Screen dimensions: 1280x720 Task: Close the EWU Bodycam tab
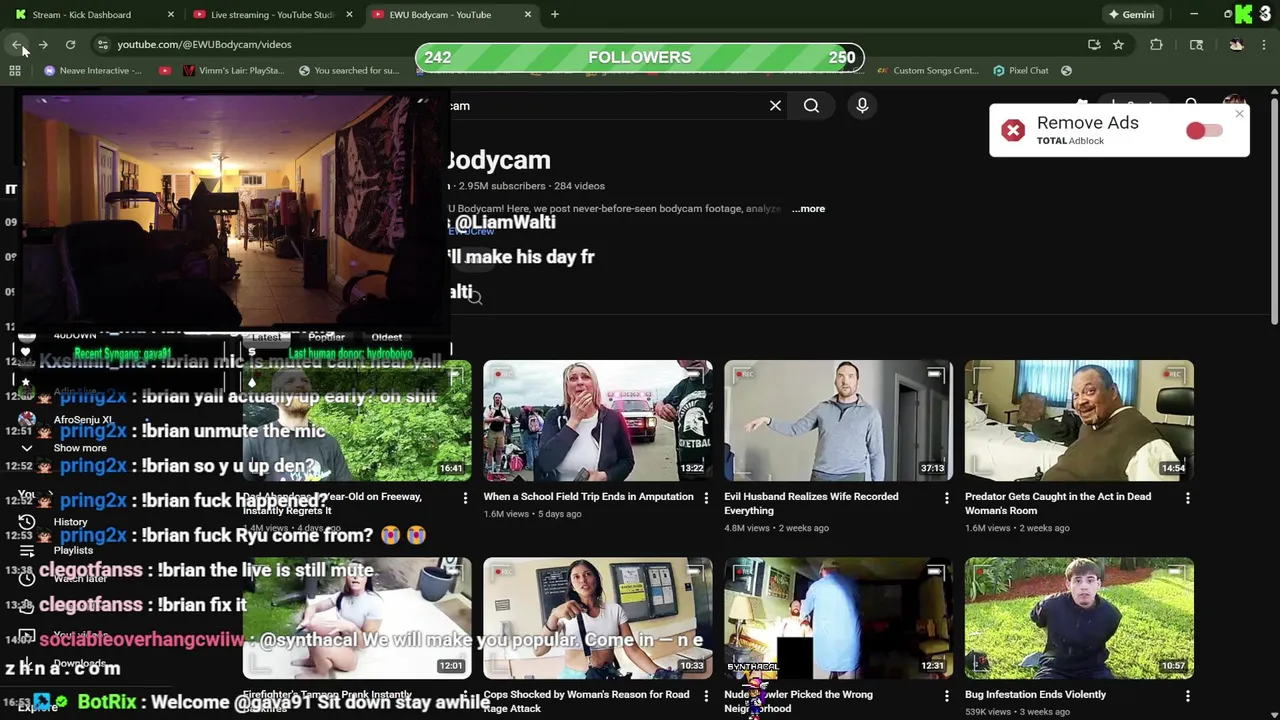(x=528, y=14)
